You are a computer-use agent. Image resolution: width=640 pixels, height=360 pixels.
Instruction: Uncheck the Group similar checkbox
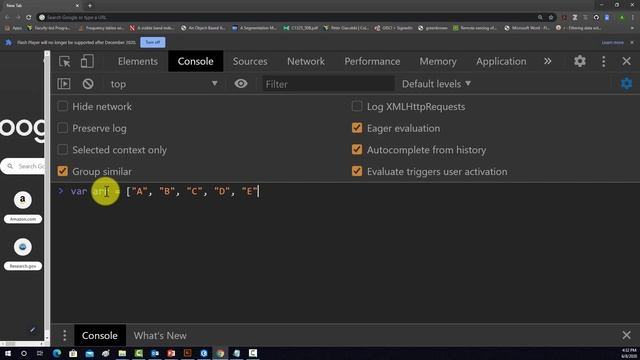[62, 171]
